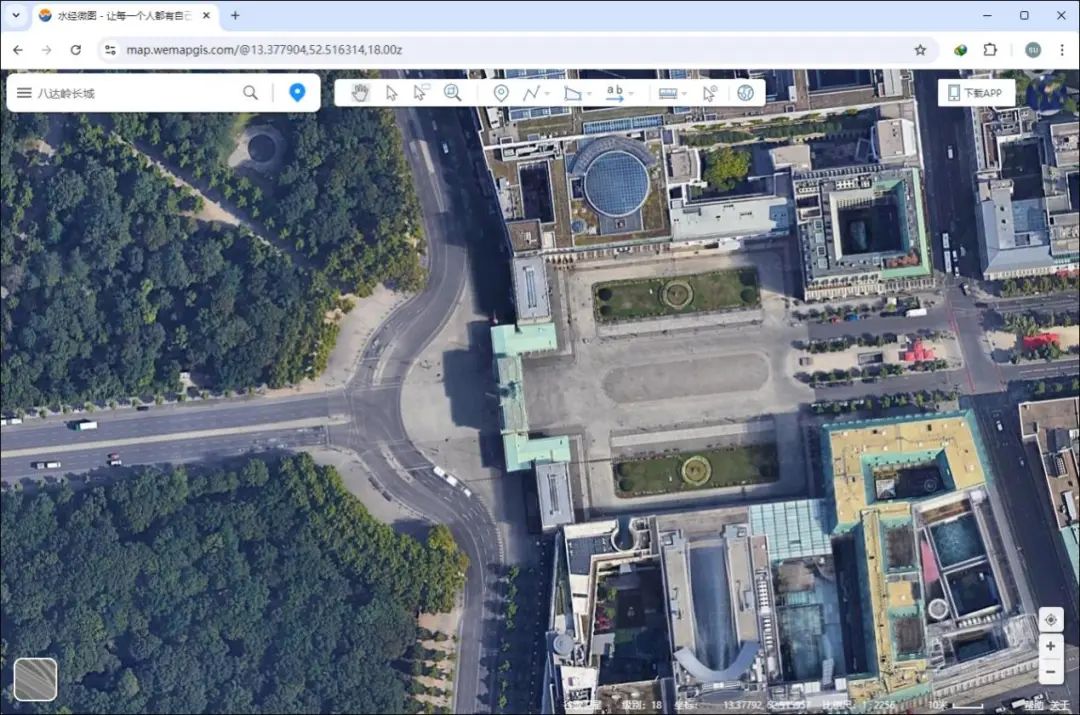Select the place marker tool
The width and height of the screenshot is (1080, 715).
pyautogui.click(x=501, y=93)
